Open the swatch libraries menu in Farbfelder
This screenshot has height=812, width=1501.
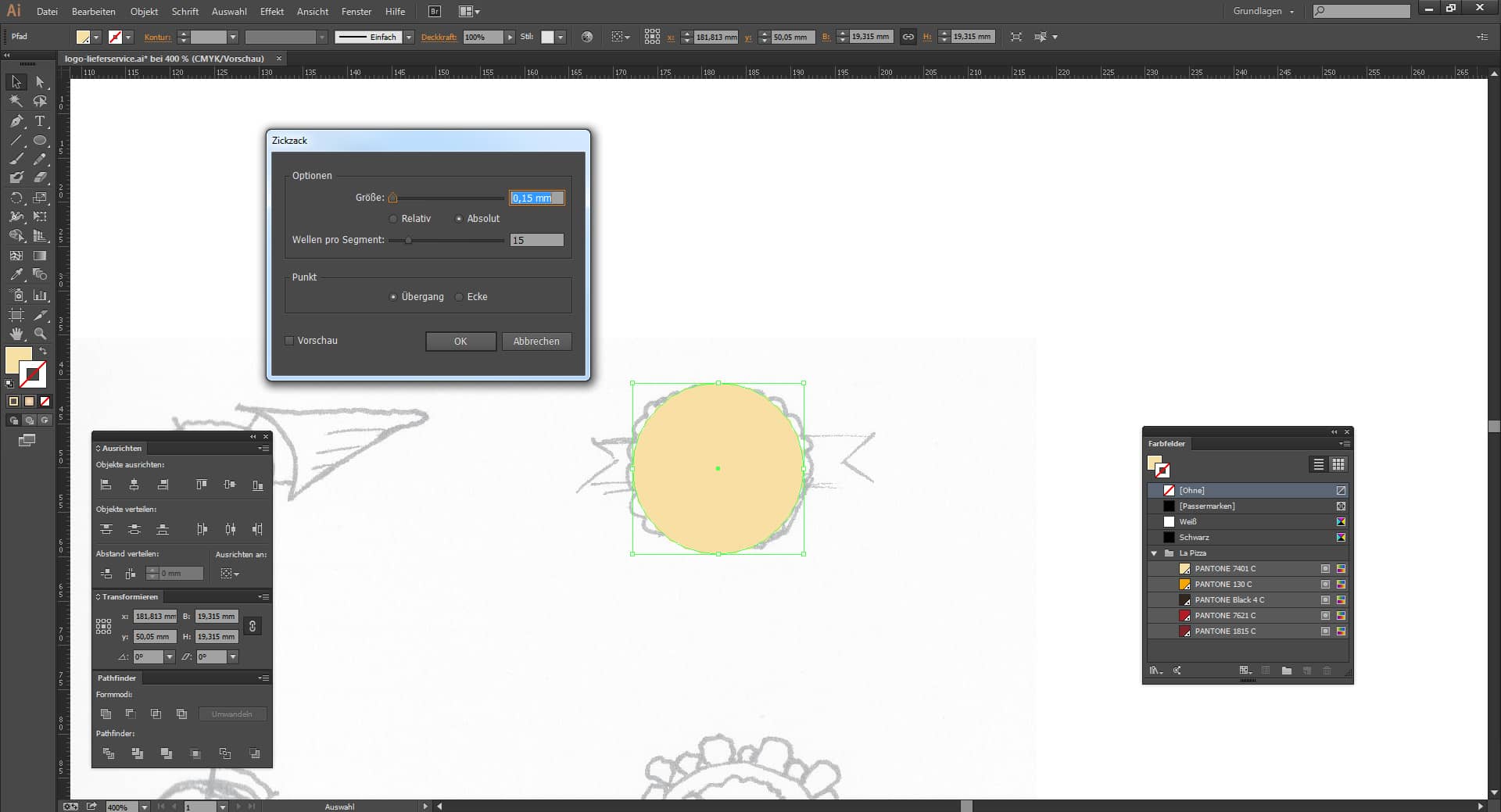pos(1155,670)
